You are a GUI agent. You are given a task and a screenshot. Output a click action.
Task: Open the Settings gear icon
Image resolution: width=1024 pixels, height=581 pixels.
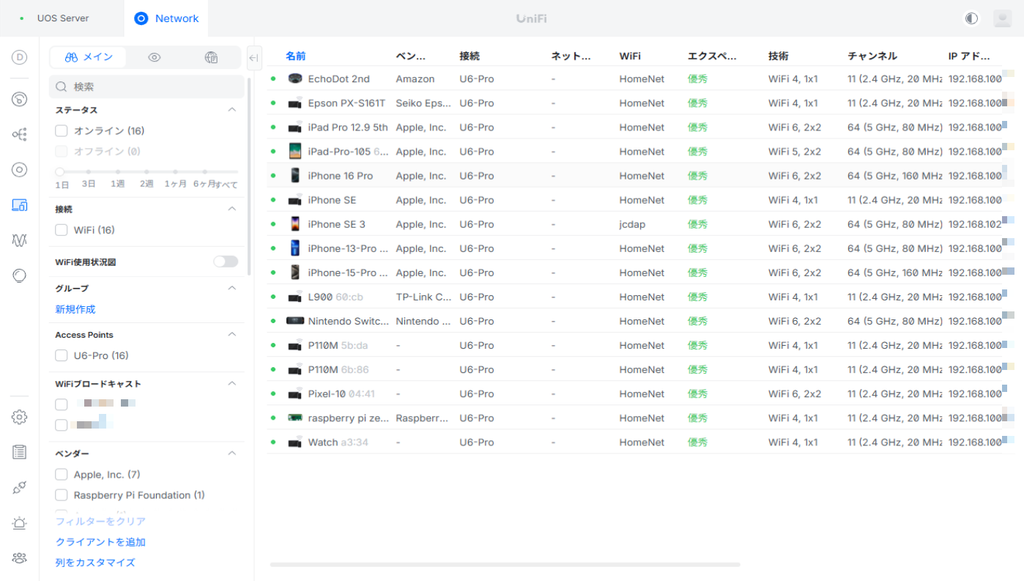20,417
